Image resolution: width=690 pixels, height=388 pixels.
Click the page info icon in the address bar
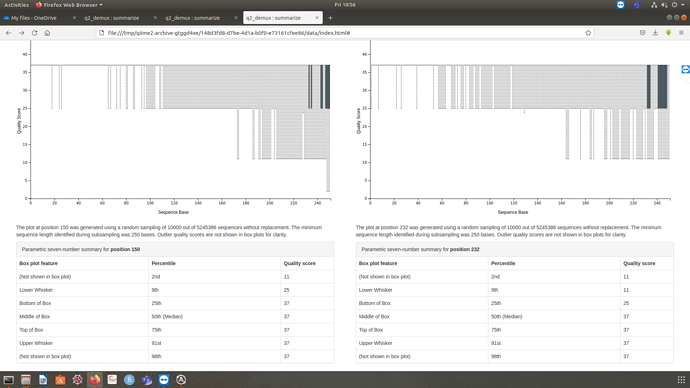point(102,33)
